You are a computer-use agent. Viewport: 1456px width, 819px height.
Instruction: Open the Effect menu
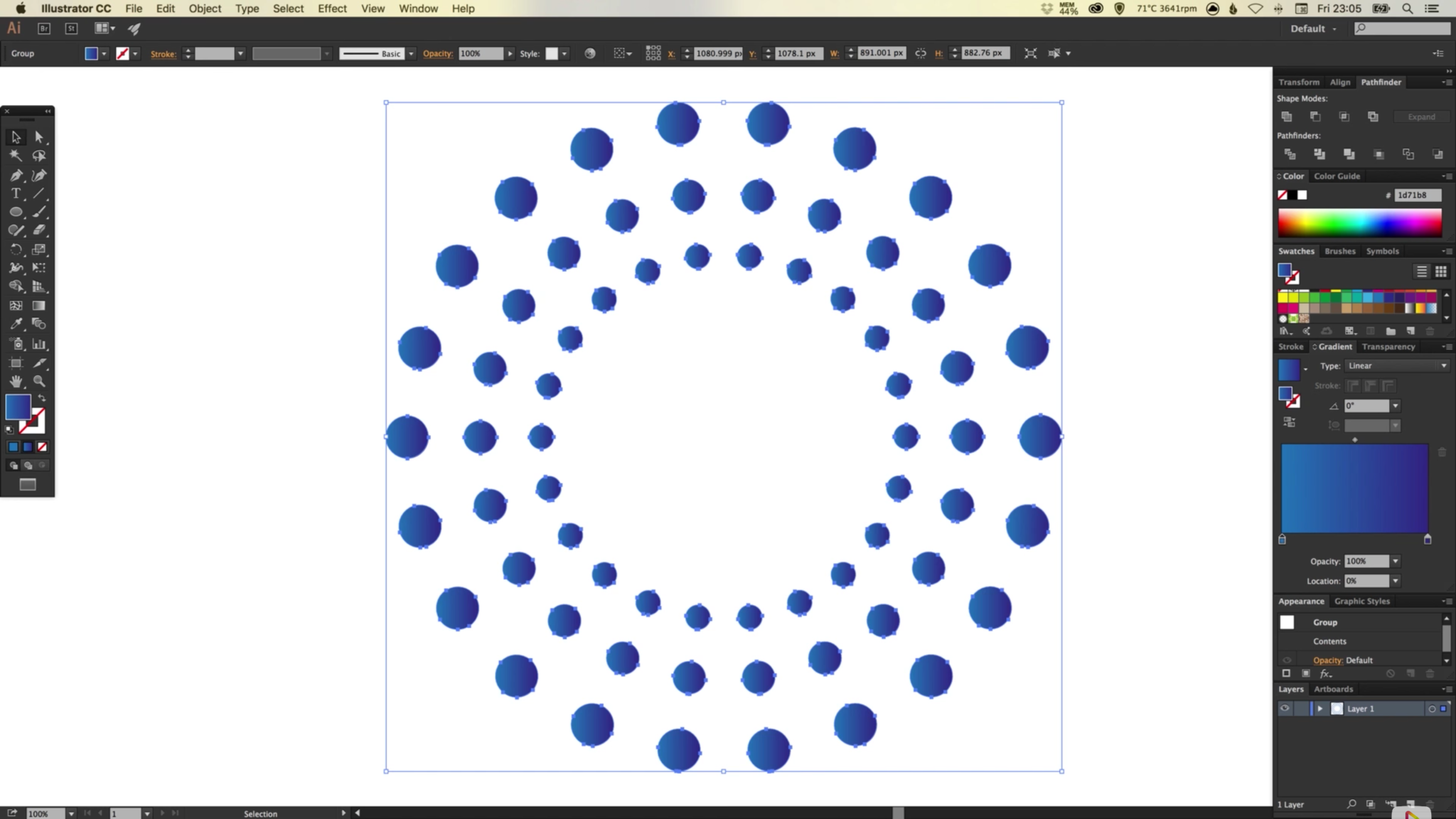pyautogui.click(x=331, y=8)
